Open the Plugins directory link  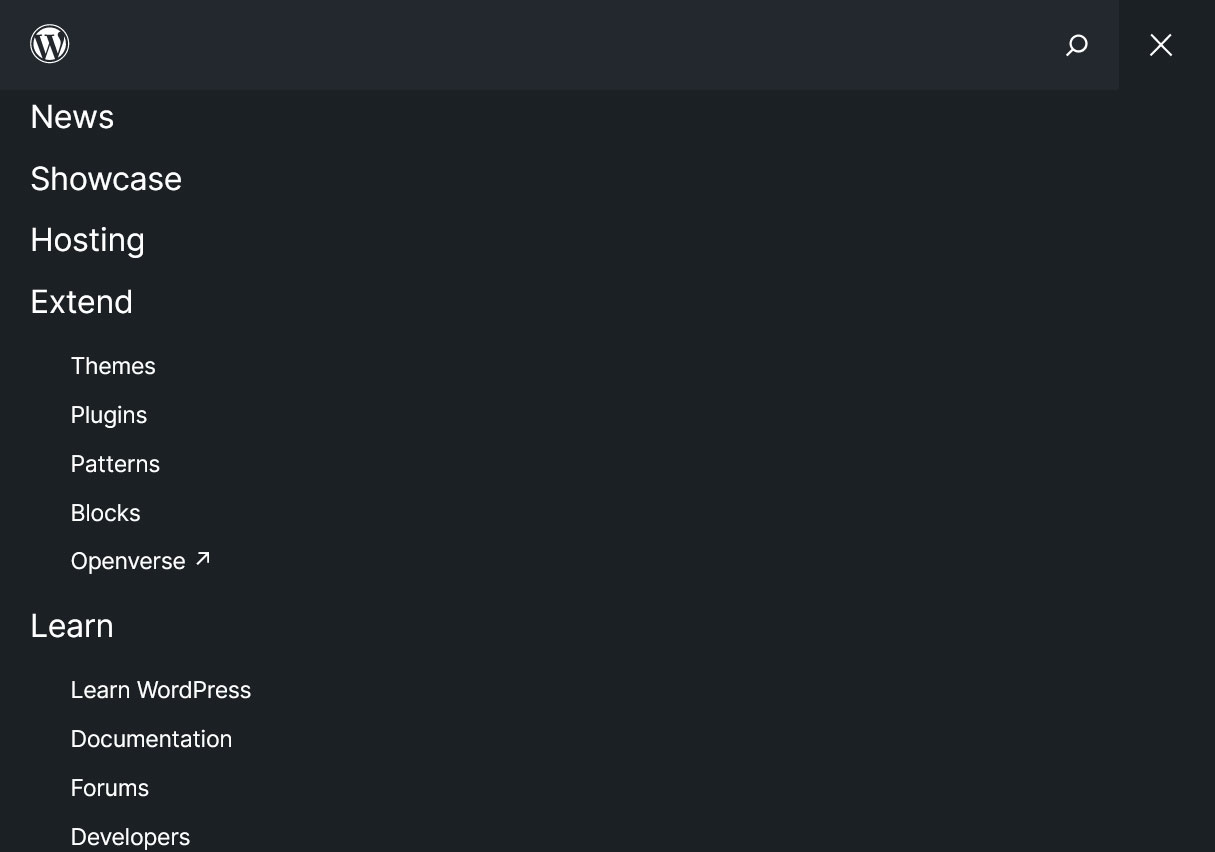108,415
